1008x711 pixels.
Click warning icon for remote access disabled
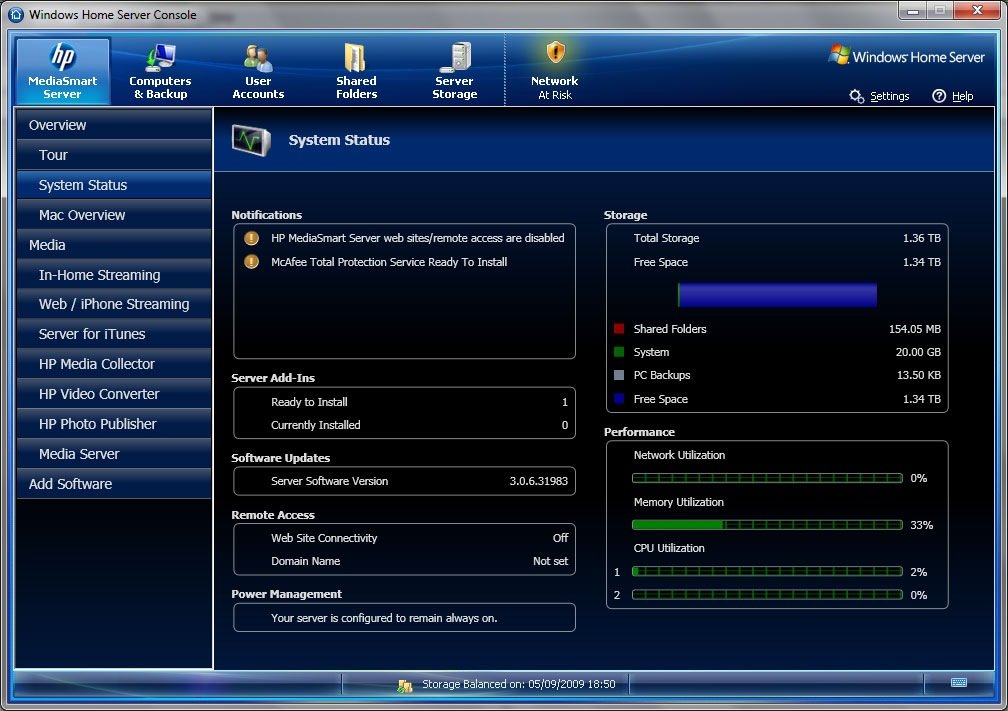(x=251, y=238)
